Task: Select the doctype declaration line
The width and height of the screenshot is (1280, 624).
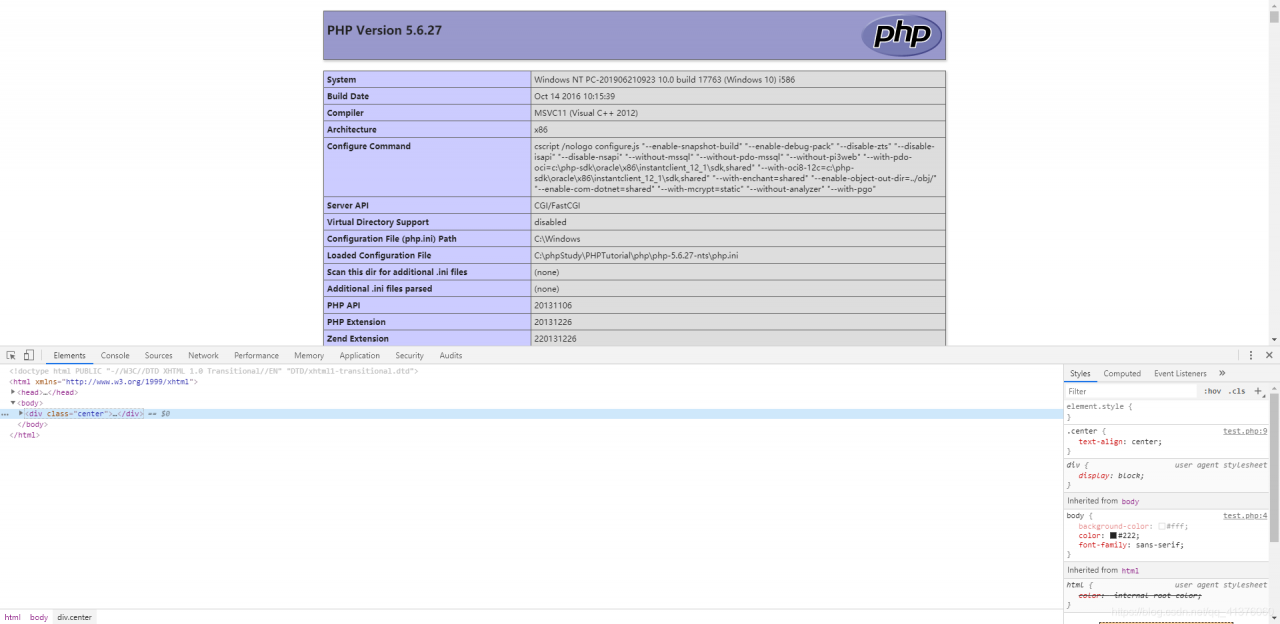Action: click(x=213, y=371)
